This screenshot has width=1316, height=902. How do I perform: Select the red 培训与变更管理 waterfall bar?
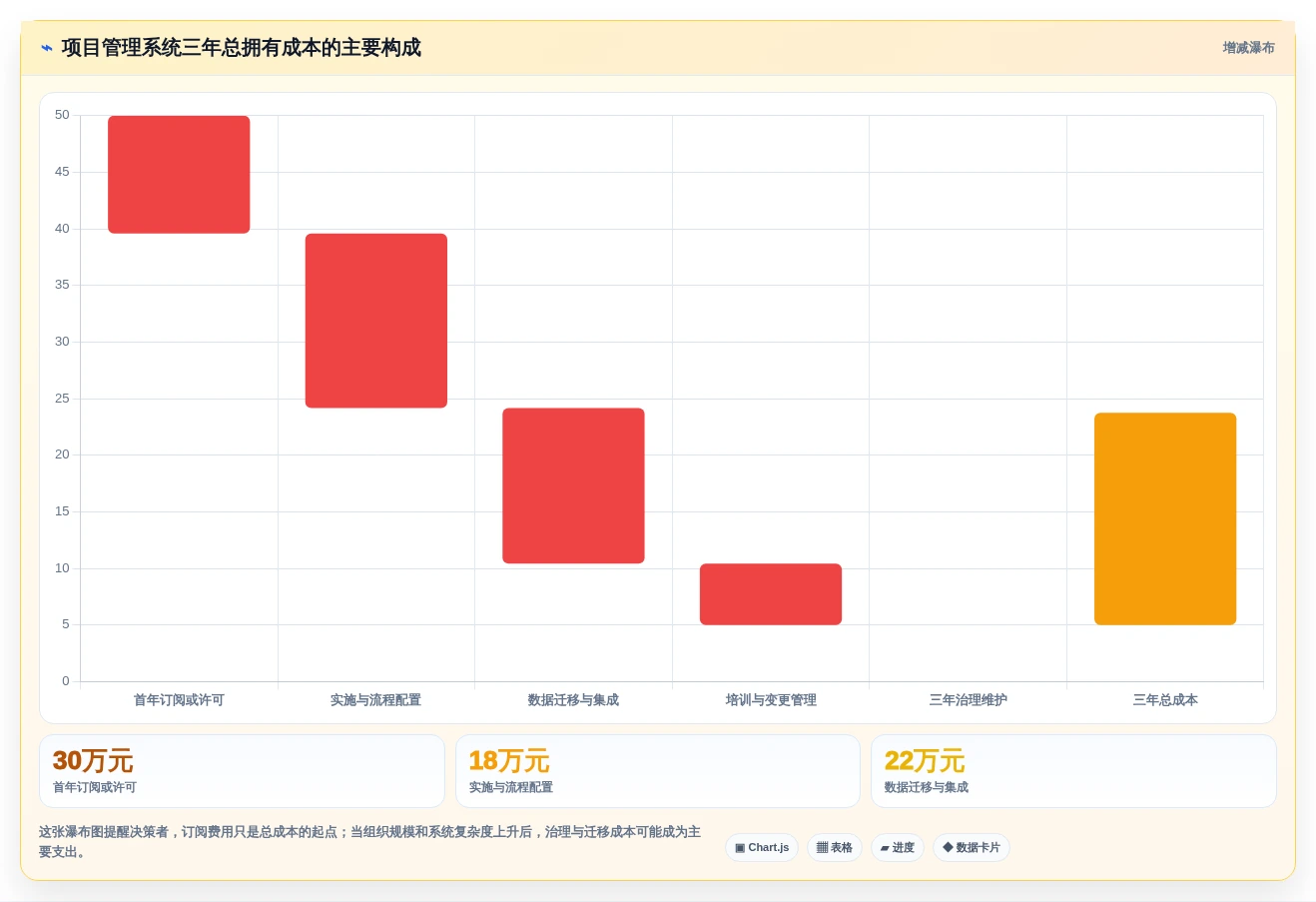[x=771, y=594]
